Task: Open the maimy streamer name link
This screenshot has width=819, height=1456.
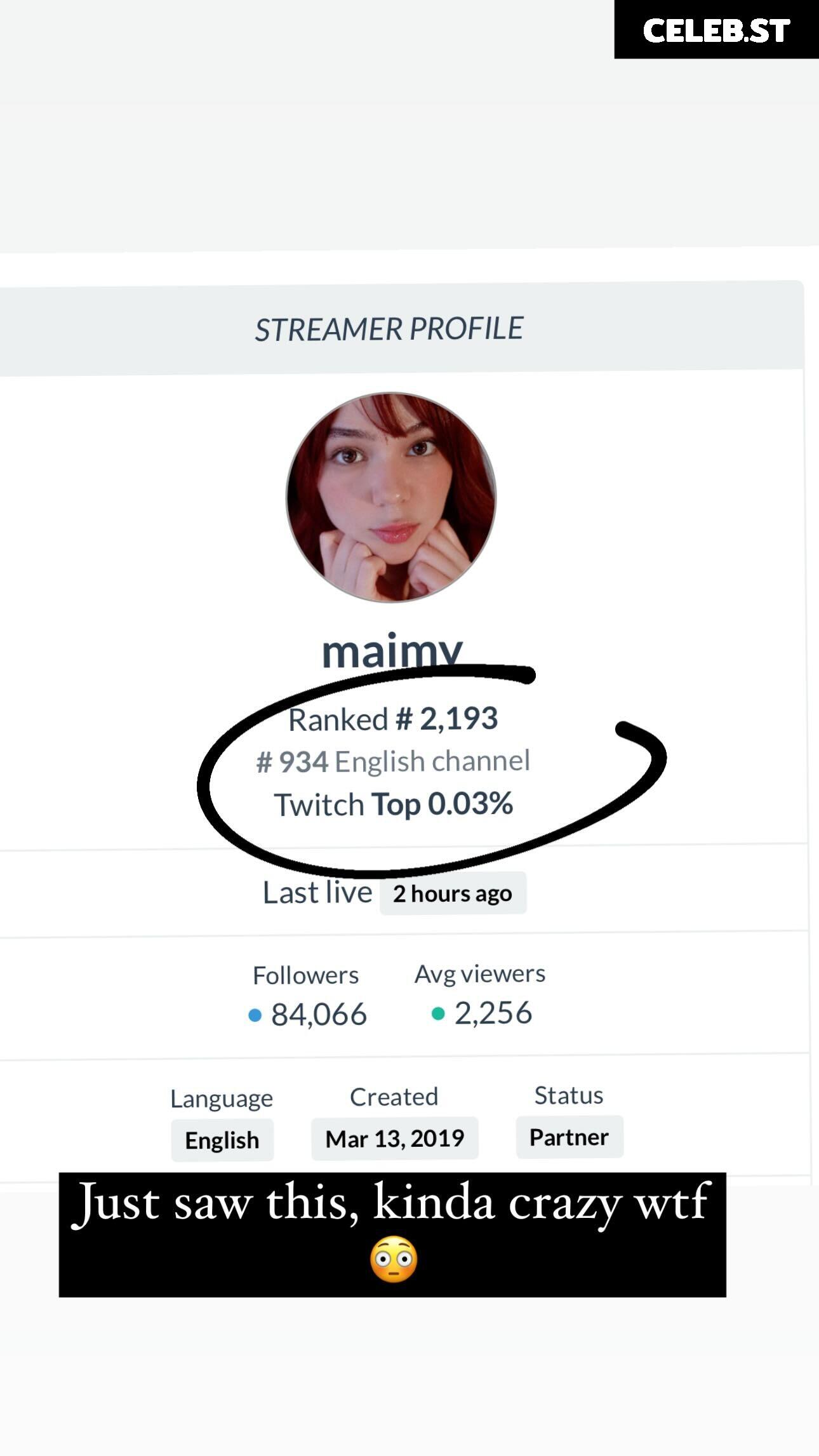Action: 392,651
